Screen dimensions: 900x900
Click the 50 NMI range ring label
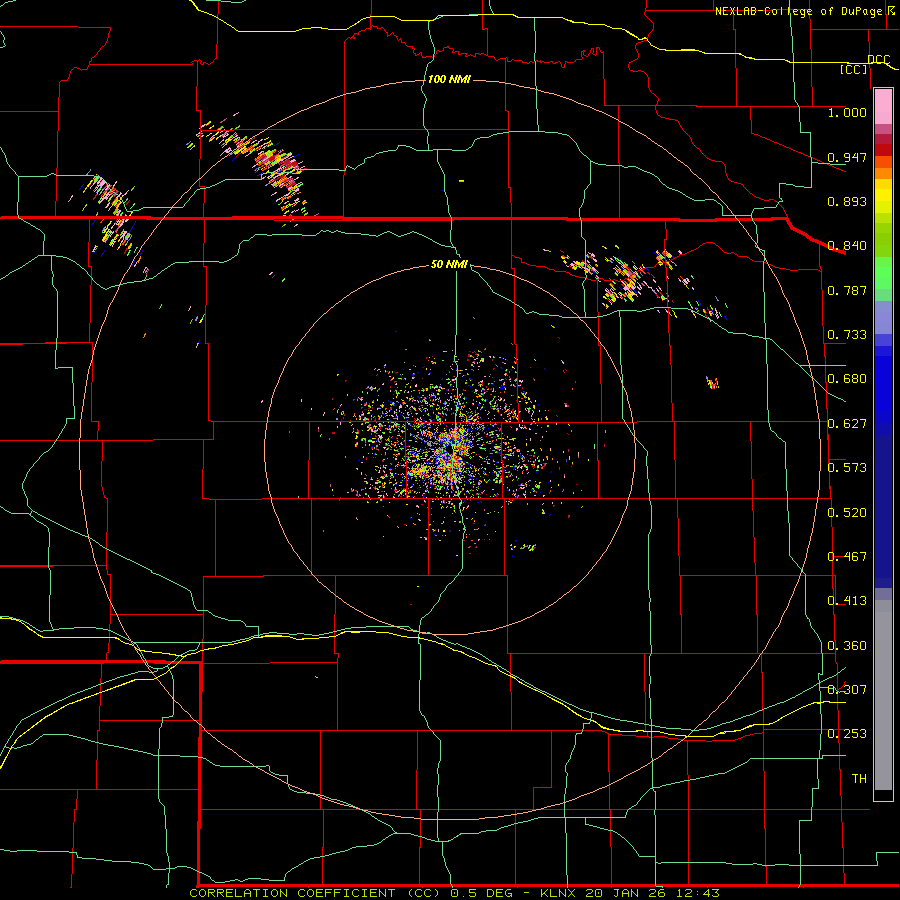[449, 264]
